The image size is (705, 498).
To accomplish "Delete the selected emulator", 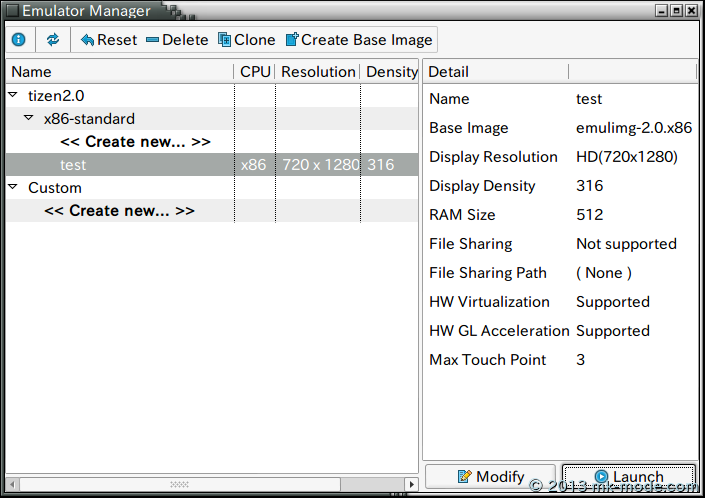I will tap(177, 40).
